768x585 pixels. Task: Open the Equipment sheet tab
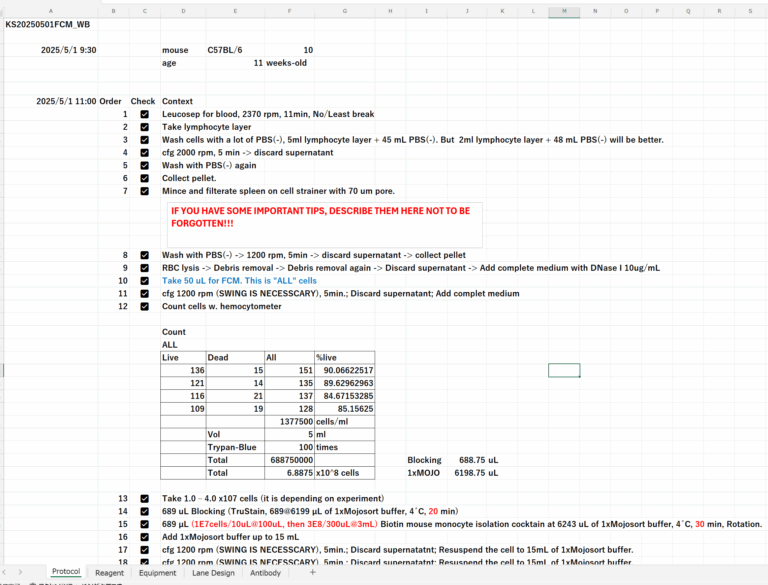click(x=157, y=573)
